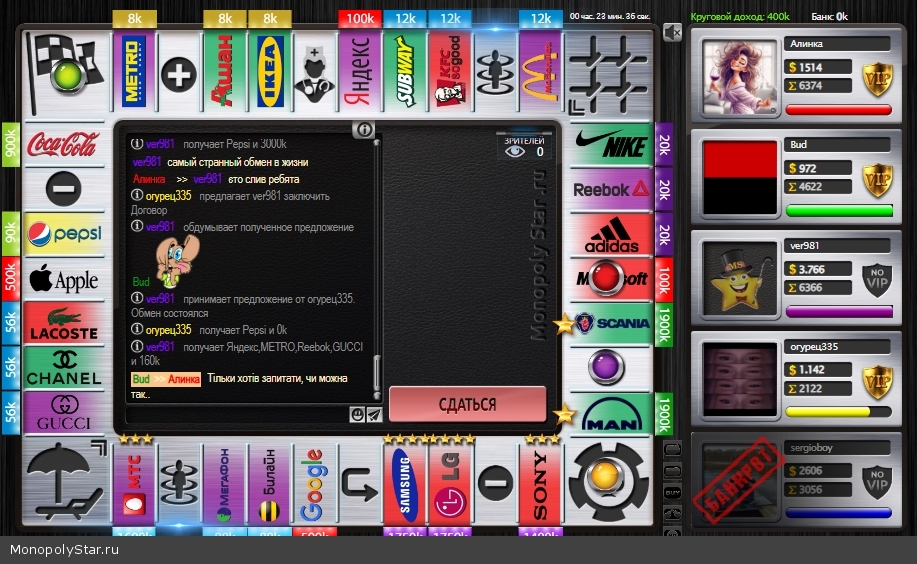Viewport: 917px width, 564px height.
Task: Click Bud's green color bar
Action: pos(839,211)
